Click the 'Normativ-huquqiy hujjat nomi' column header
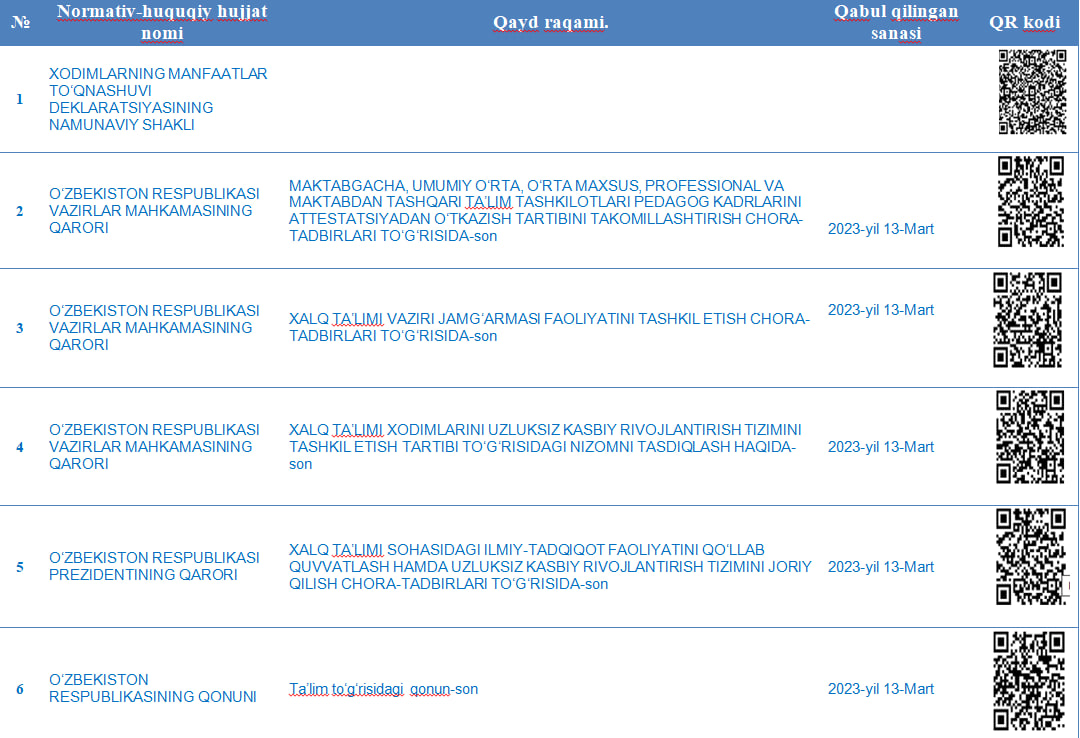This screenshot has height=738, width=1080. 162,22
